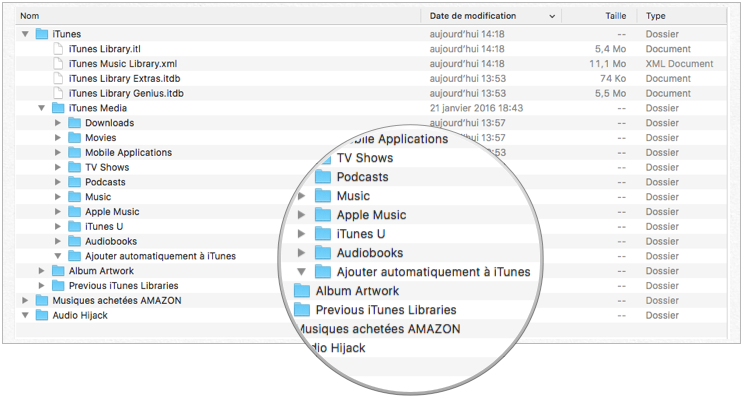
Task: Collapse the iTunes root folder triangle
Action: click(x=25, y=34)
